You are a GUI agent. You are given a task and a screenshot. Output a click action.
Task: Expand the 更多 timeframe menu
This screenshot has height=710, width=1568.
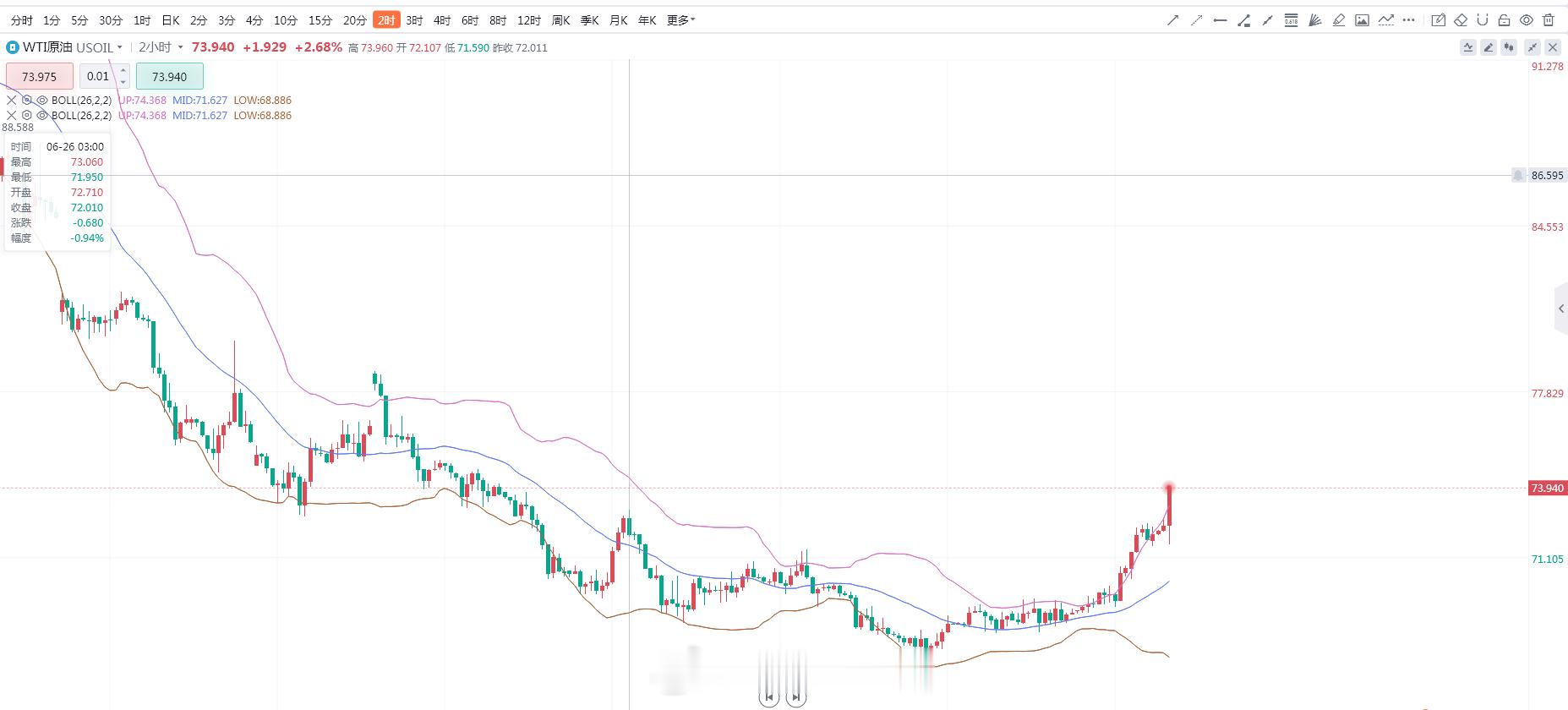click(x=680, y=20)
